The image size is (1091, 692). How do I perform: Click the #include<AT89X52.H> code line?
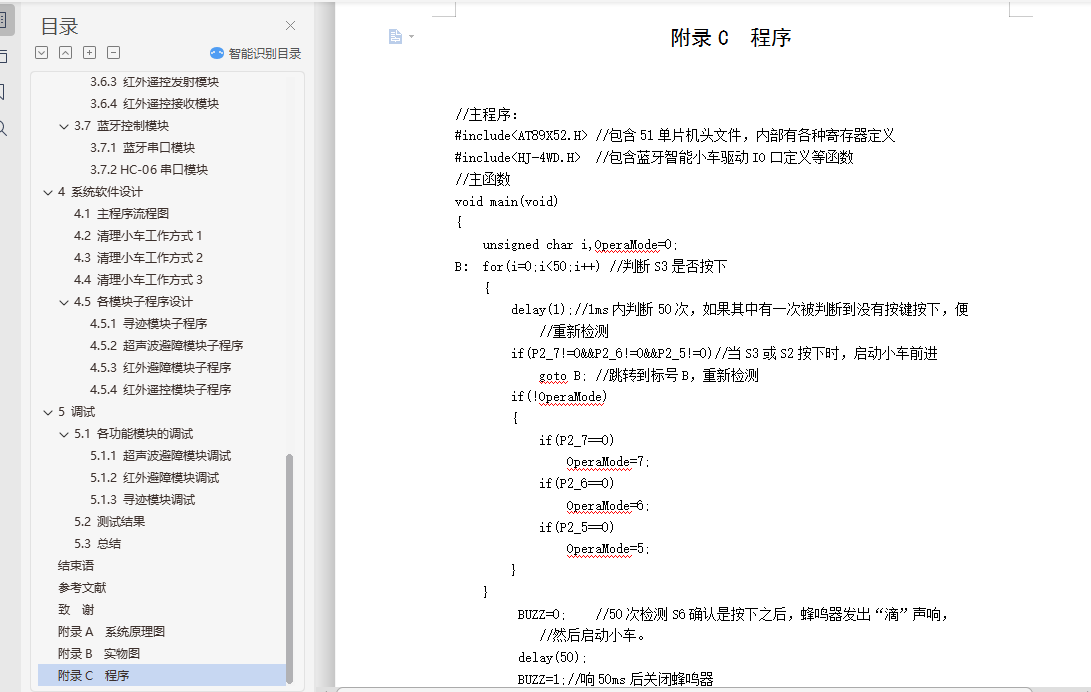pos(675,136)
